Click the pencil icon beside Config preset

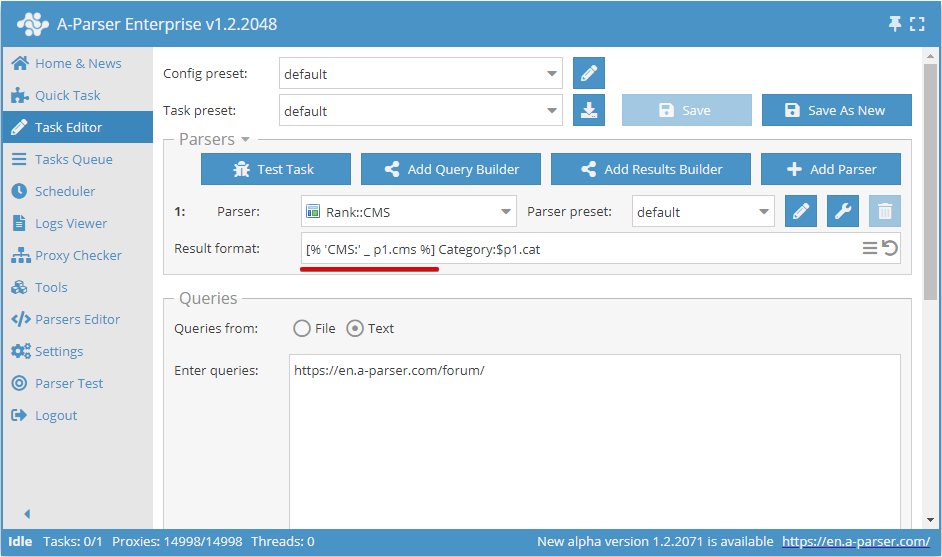(589, 74)
